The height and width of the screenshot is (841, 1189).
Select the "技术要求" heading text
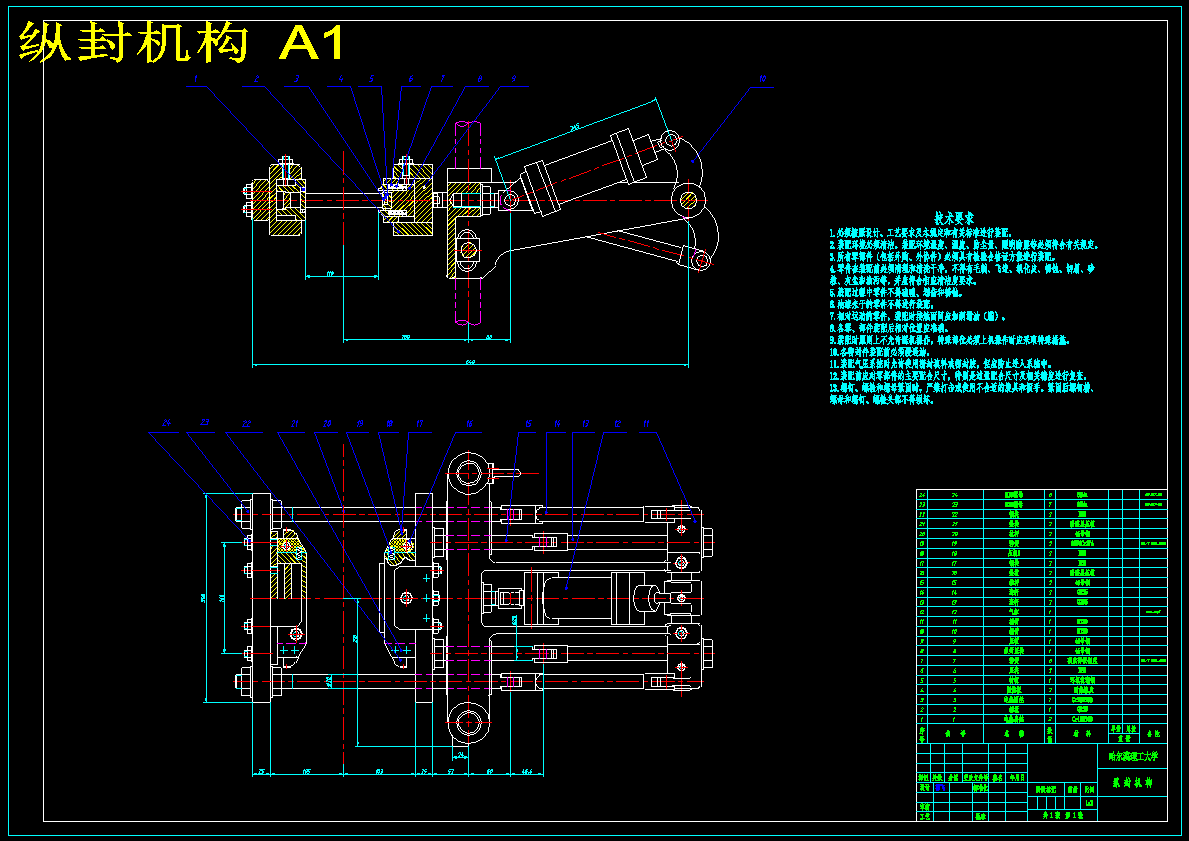click(x=954, y=218)
